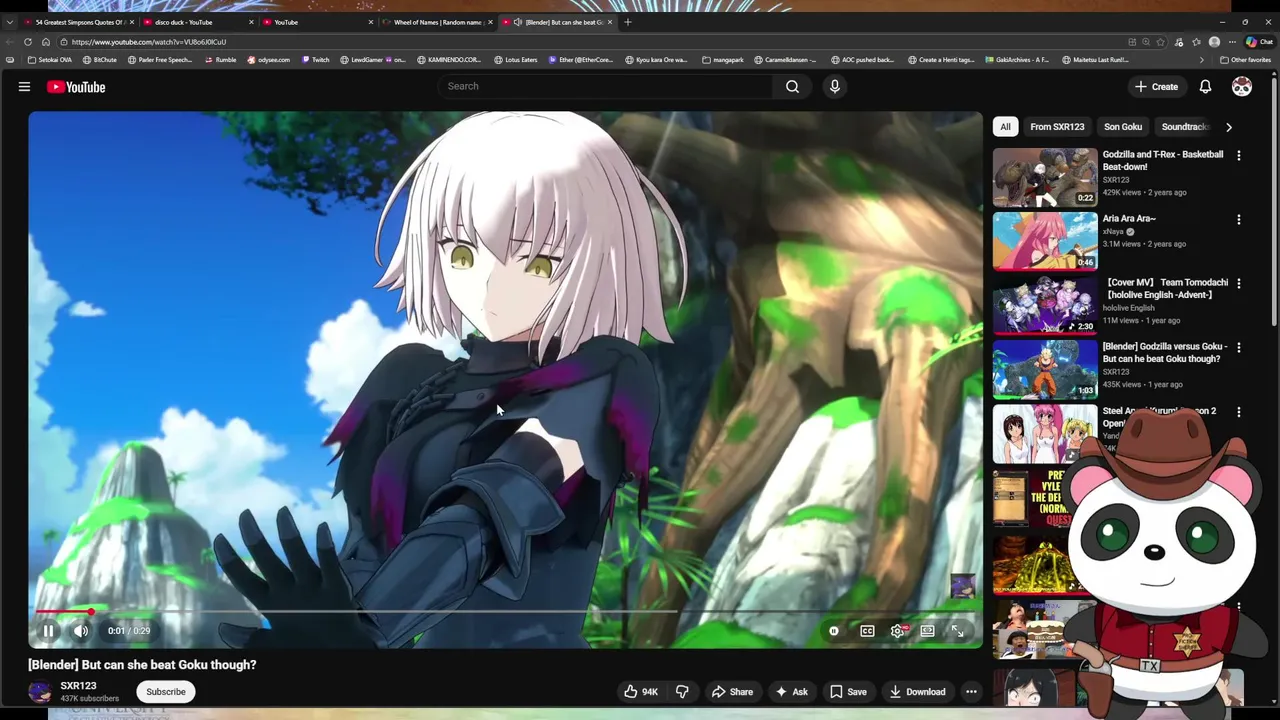Open a new browser tab
Viewport: 1280px width, 720px height.
point(627,22)
